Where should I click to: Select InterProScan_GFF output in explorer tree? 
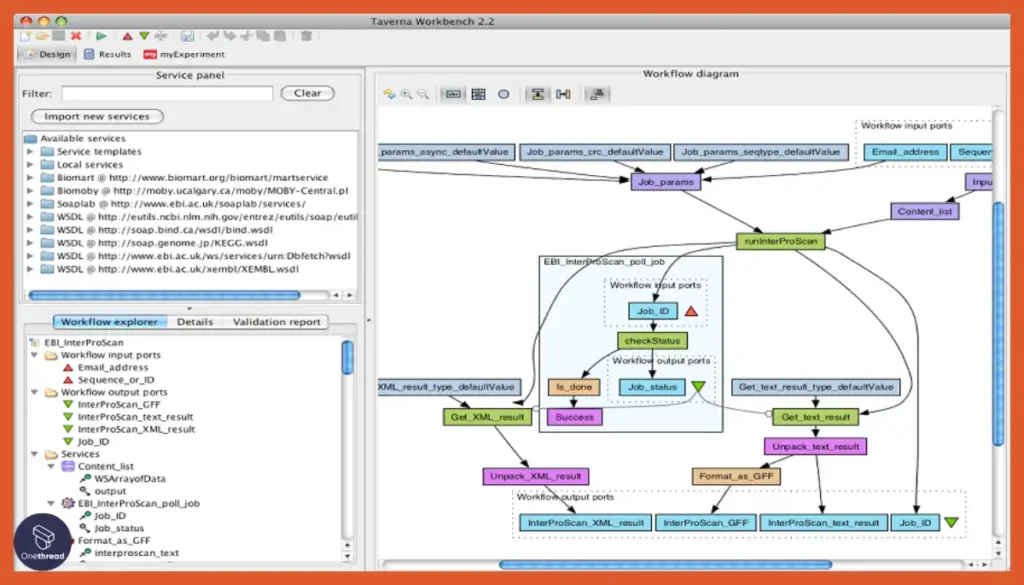(x=119, y=405)
